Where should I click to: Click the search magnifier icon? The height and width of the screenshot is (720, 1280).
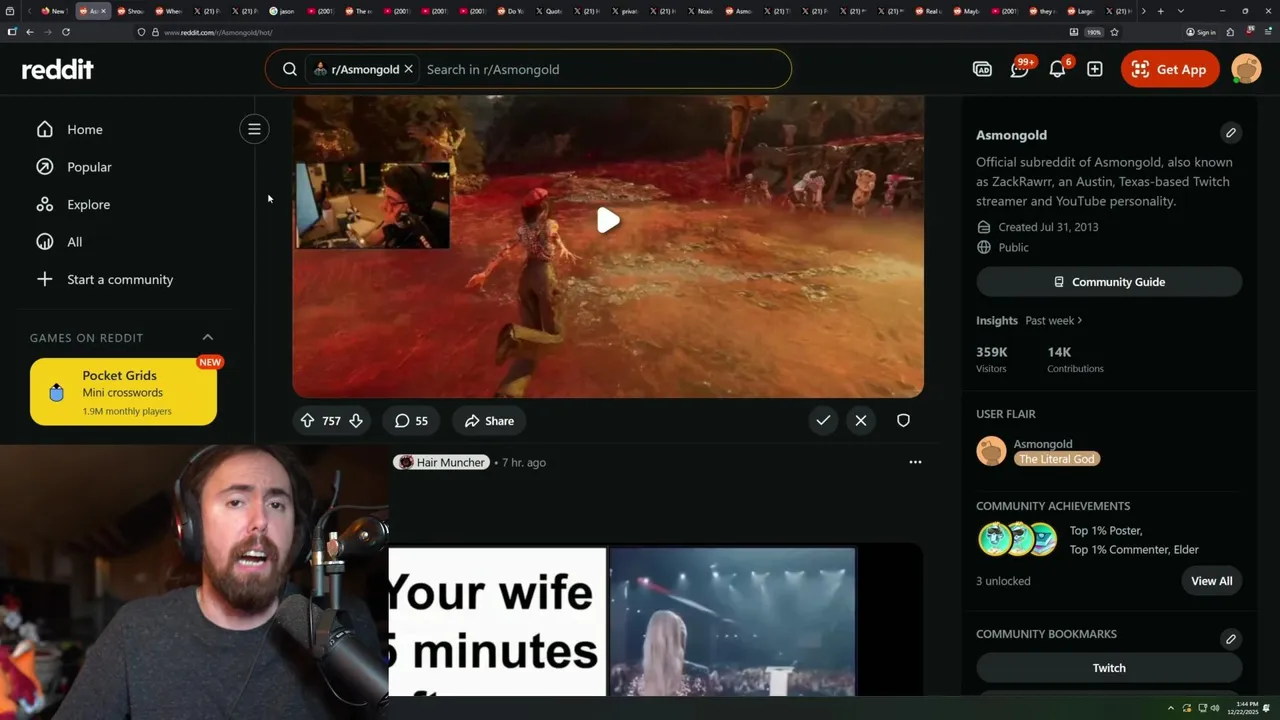point(289,69)
